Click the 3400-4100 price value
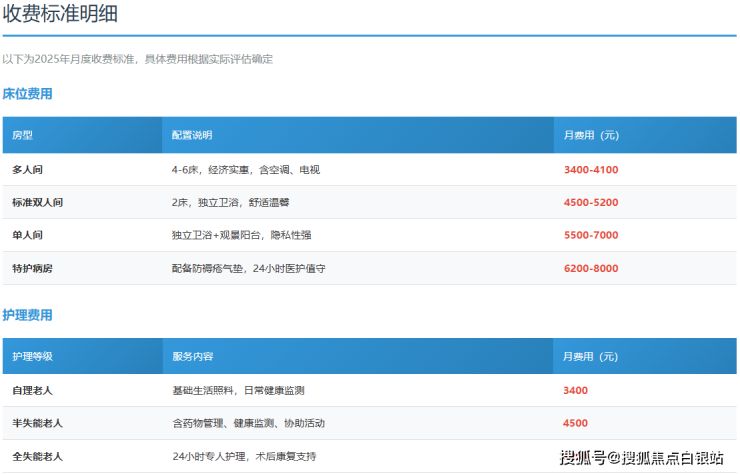This screenshot has height=474, width=740. (x=591, y=170)
